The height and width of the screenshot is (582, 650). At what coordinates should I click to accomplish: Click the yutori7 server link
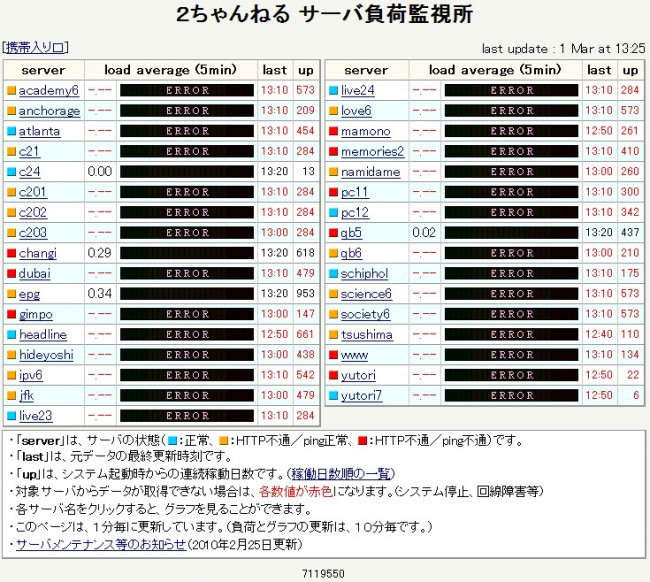(x=361, y=395)
